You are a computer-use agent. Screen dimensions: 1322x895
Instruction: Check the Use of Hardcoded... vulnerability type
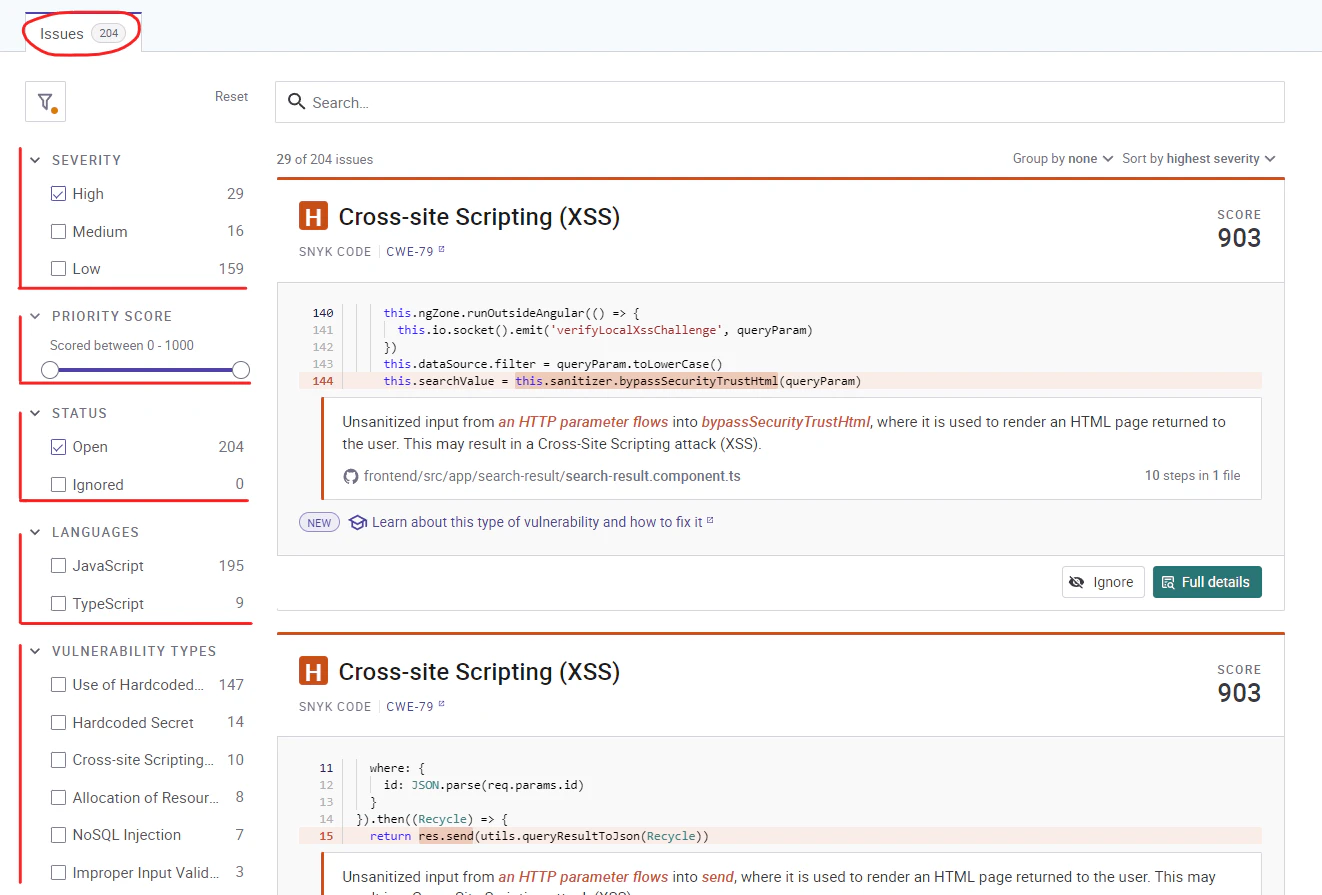tap(58, 685)
